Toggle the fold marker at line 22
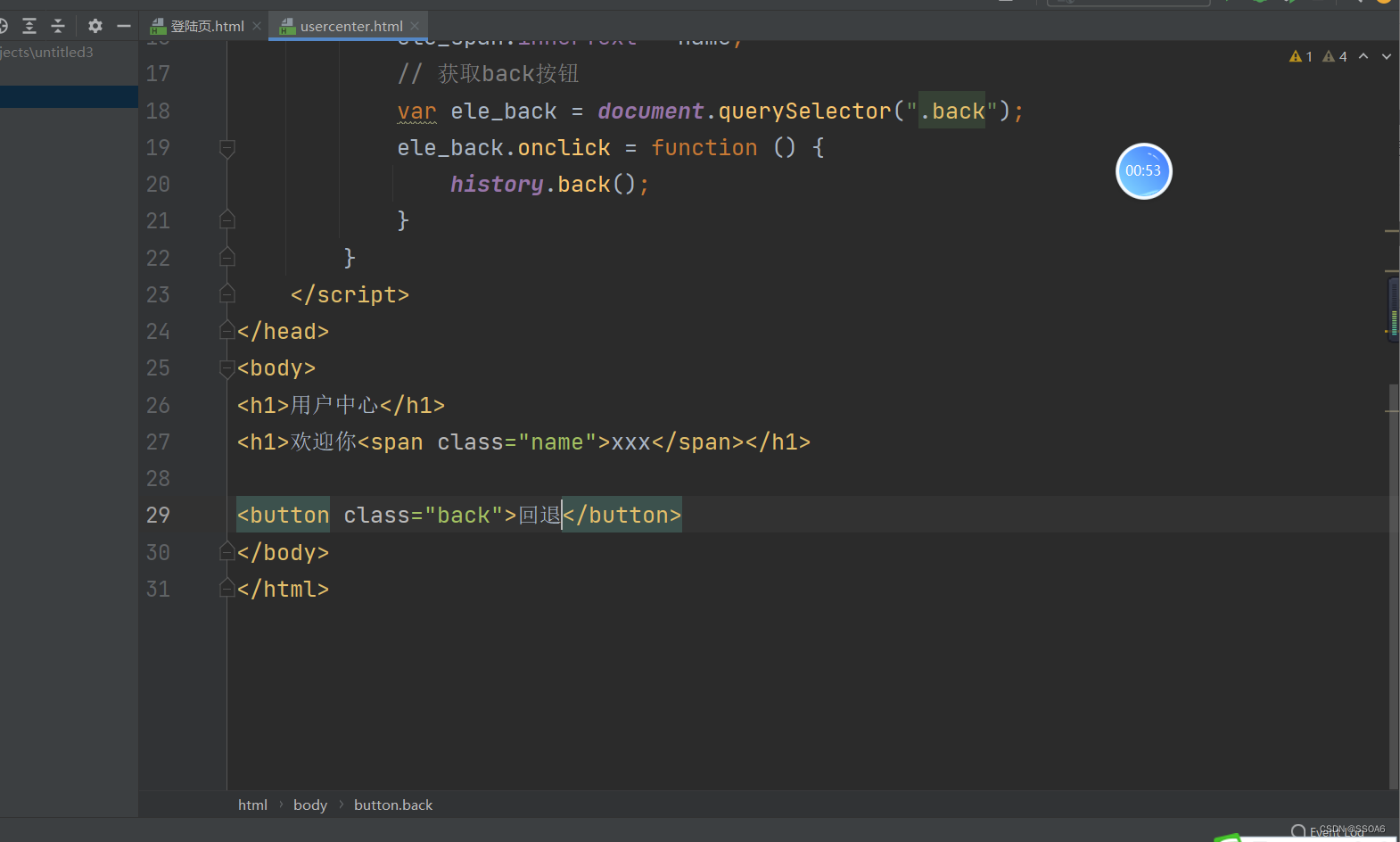 pos(227,257)
